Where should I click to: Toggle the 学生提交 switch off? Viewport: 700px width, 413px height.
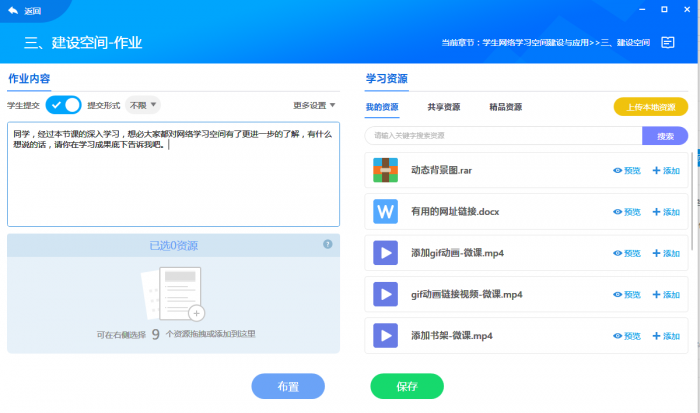[65, 105]
